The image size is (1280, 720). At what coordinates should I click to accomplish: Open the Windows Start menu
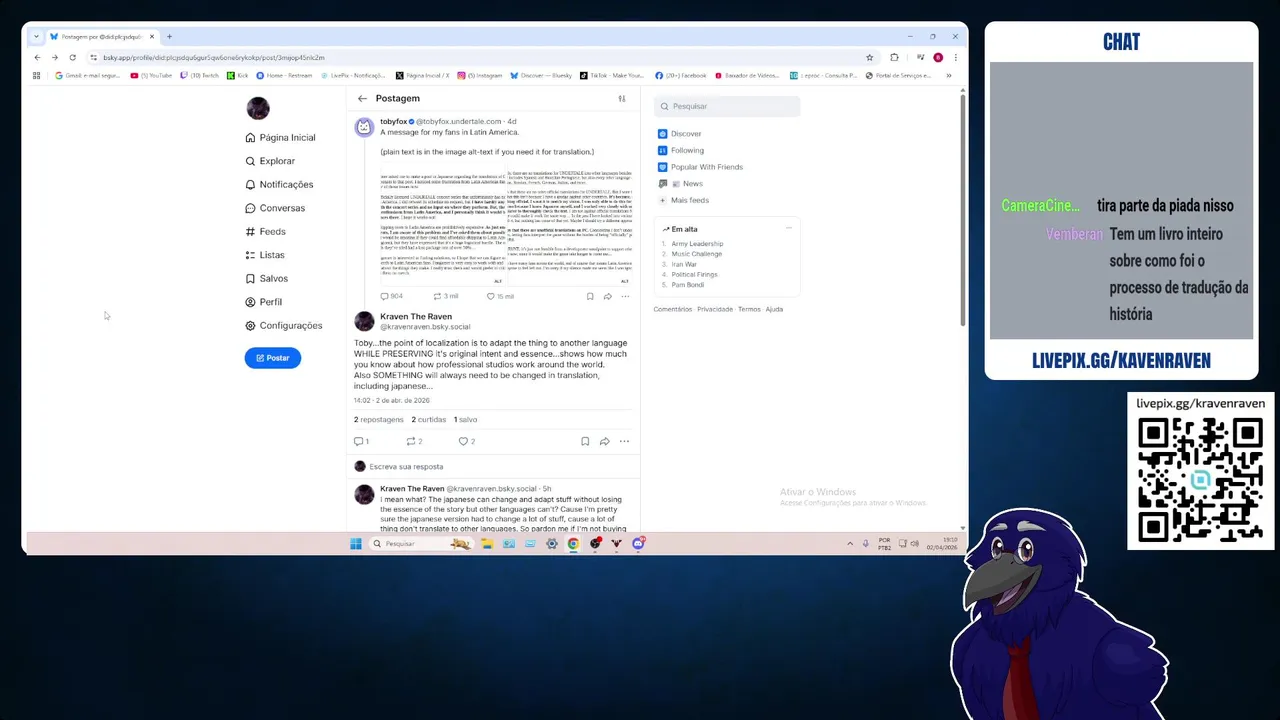[x=355, y=544]
